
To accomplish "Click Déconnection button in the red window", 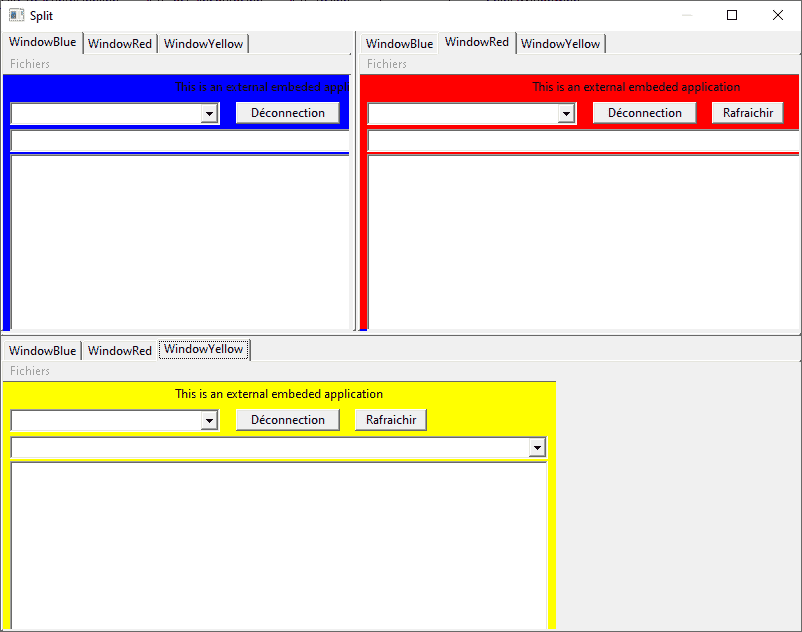I will (644, 113).
